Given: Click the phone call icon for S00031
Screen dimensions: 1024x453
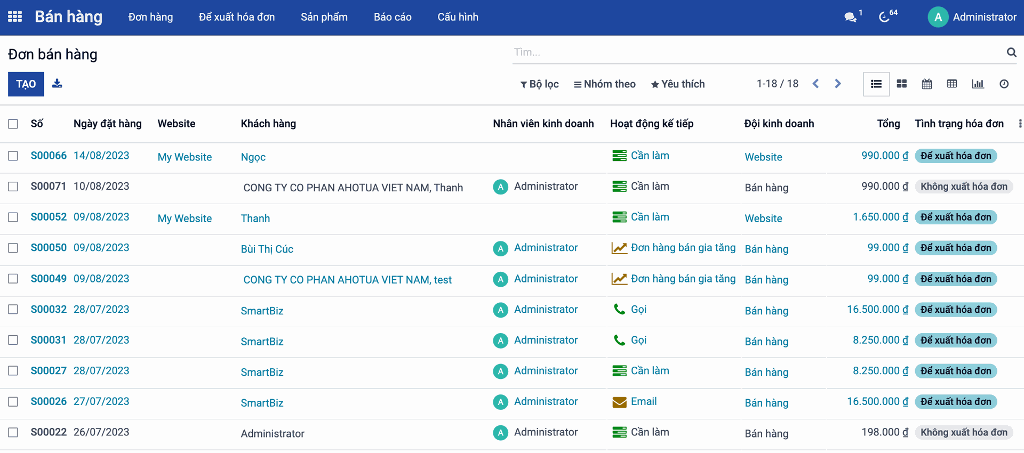Looking at the screenshot, I should pos(619,340).
